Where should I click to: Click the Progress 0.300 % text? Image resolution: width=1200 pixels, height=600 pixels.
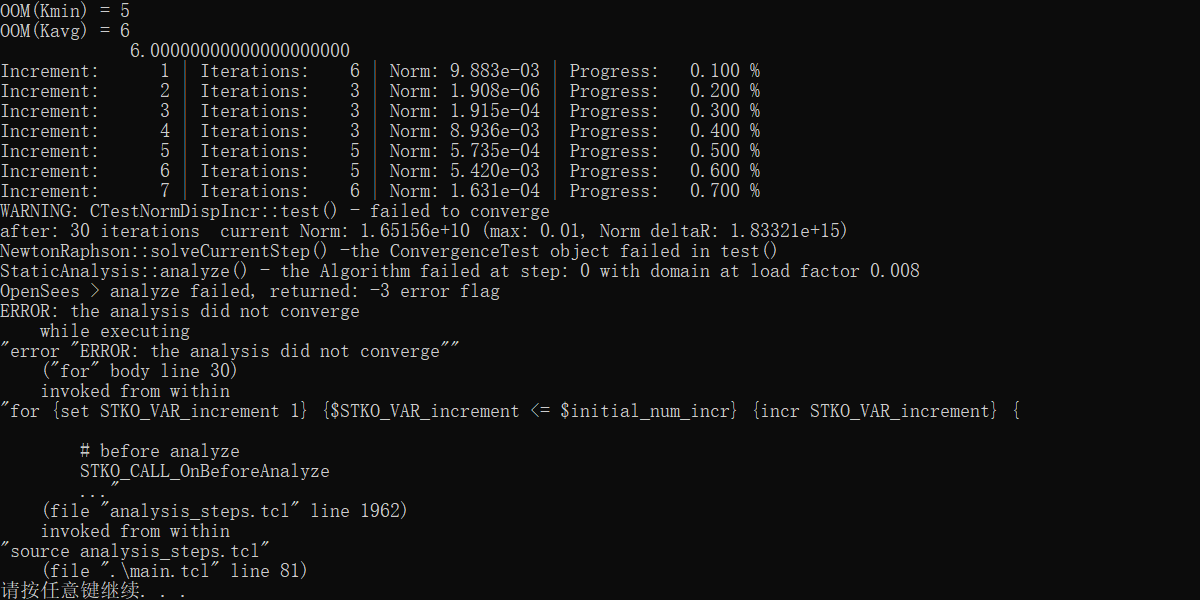(665, 111)
